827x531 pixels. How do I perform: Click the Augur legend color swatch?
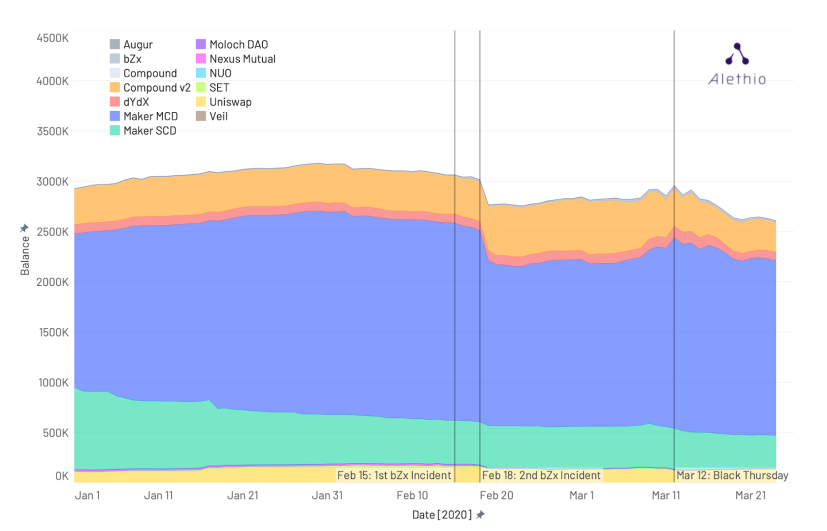115,44
